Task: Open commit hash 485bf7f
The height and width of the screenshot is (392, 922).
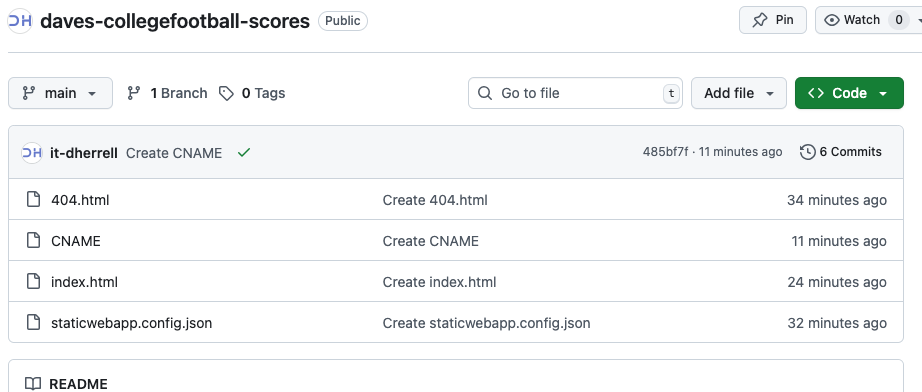Action: pos(665,152)
